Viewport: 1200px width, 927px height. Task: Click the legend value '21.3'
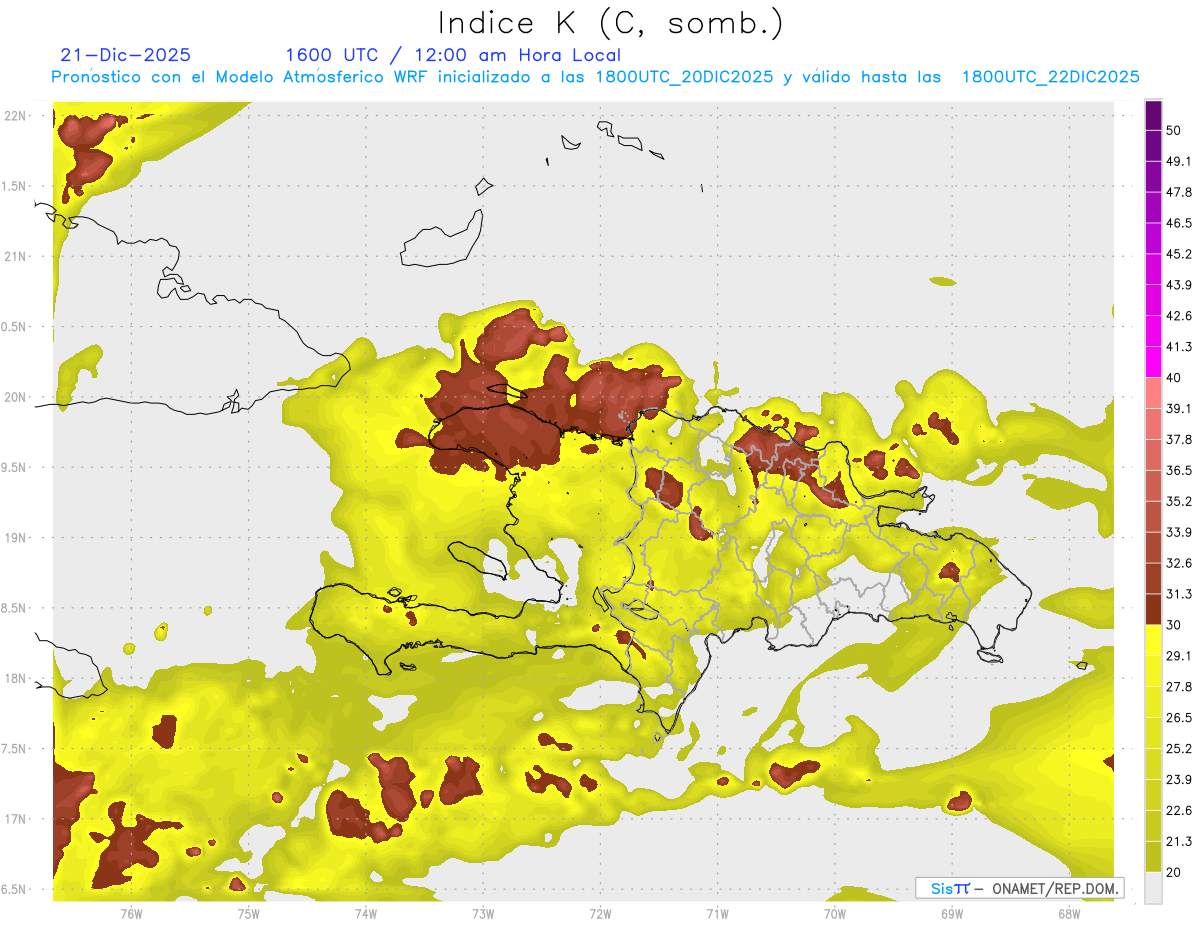(1179, 842)
